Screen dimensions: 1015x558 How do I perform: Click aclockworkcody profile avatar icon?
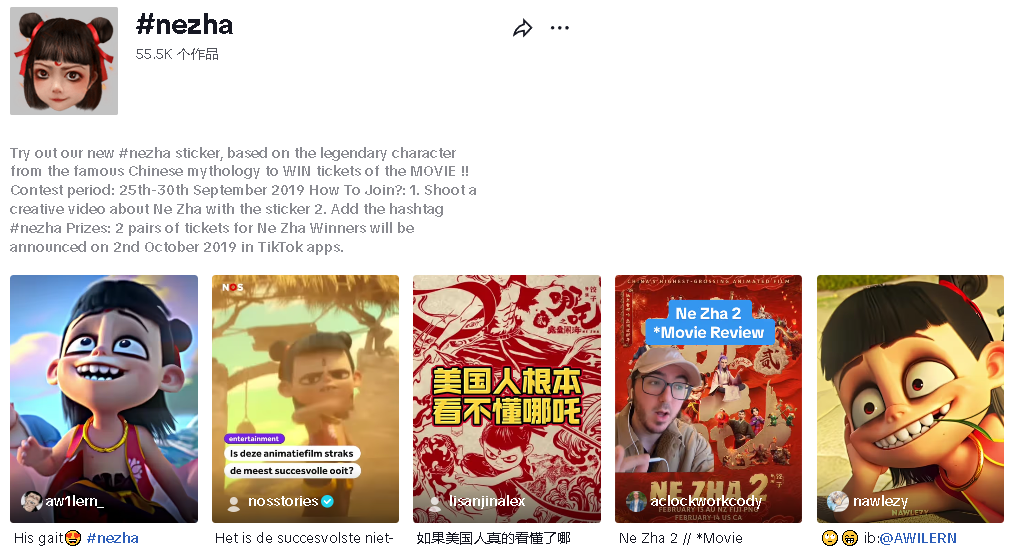[636, 502]
